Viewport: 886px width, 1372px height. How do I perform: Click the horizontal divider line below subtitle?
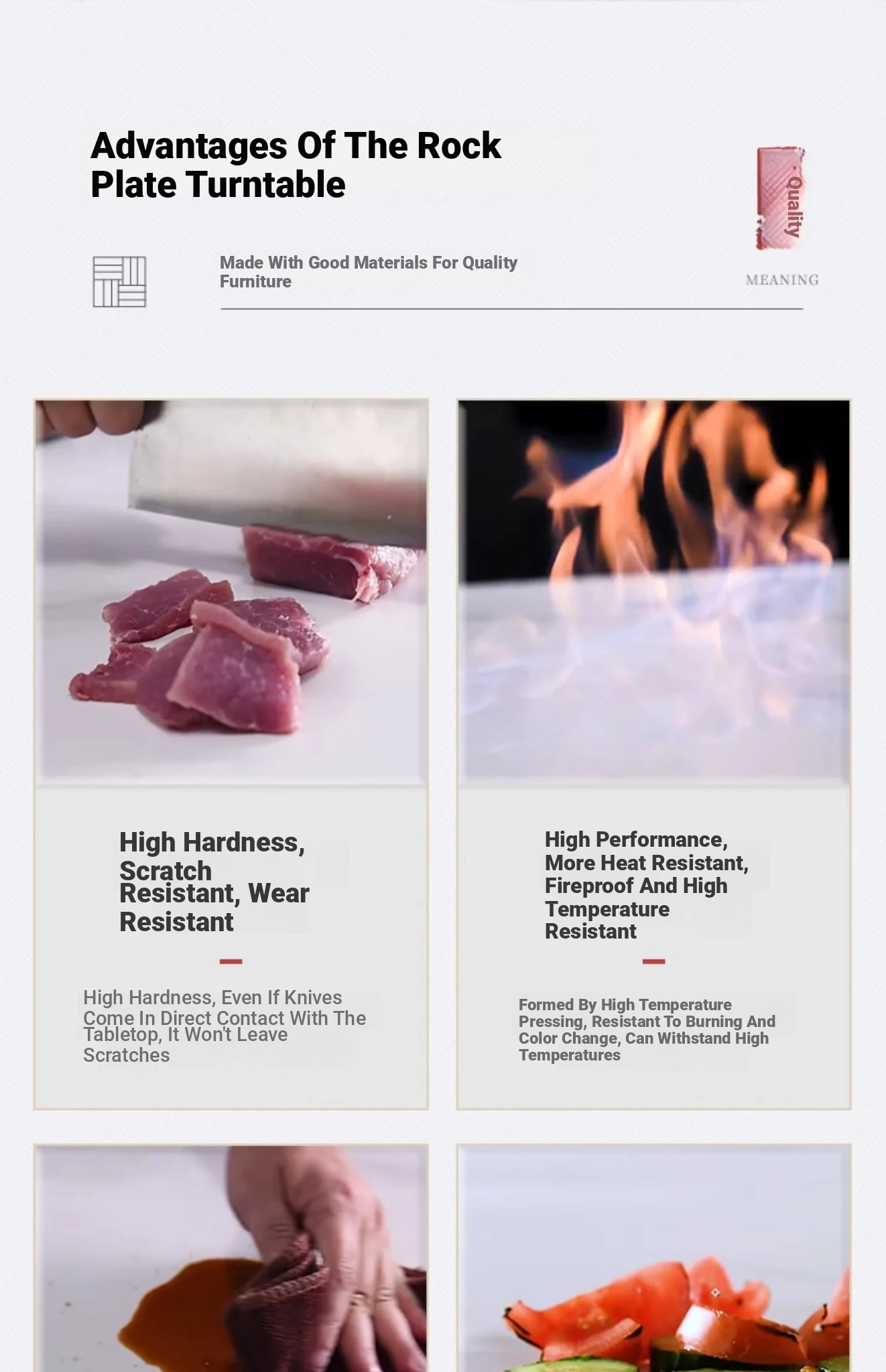(511, 309)
